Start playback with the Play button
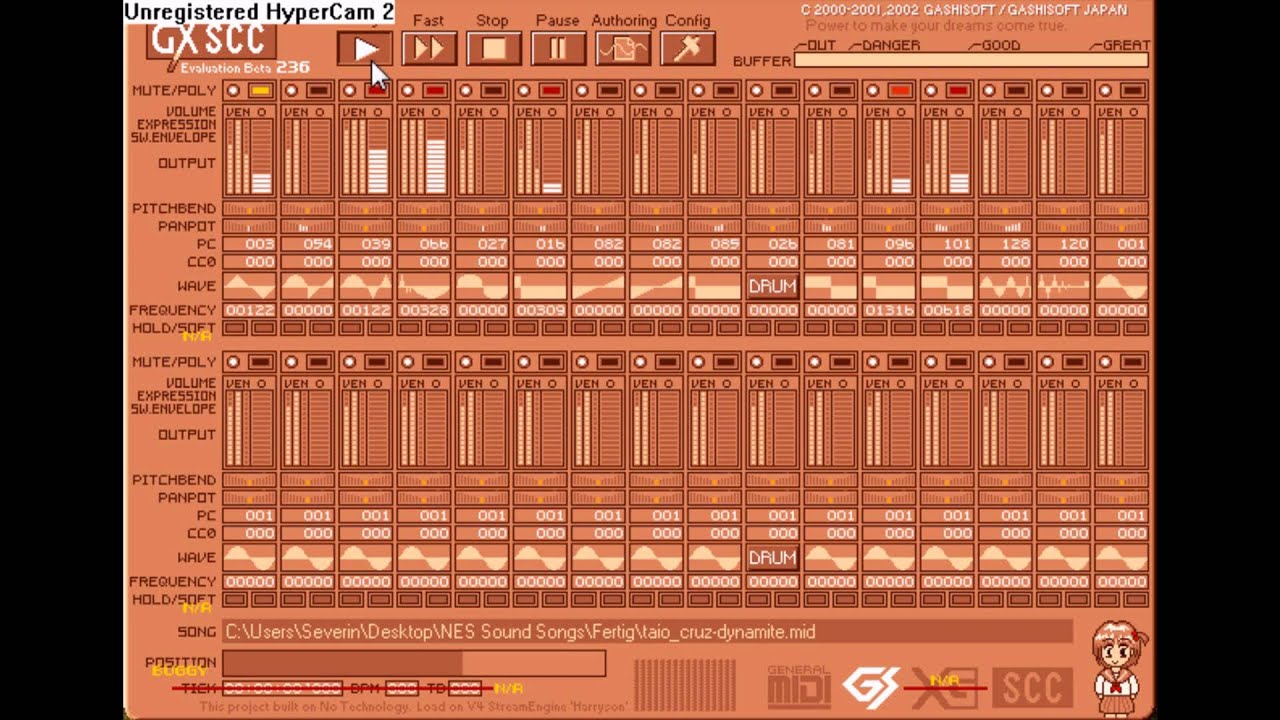Image resolution: width=1280 pixels, height=720 pixels. point(365,48)
